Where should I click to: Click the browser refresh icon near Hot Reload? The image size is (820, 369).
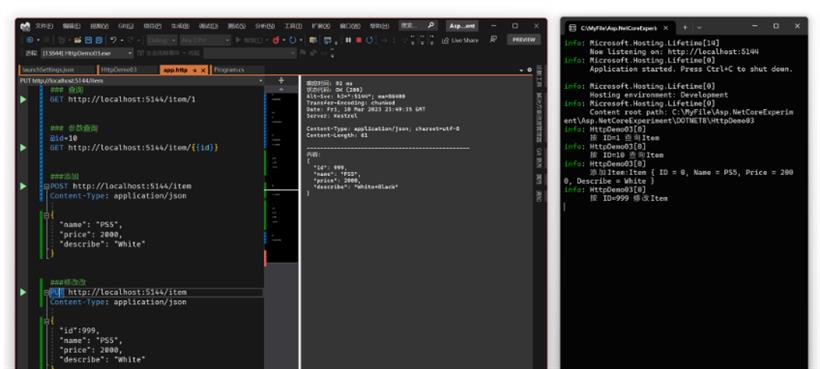(x=292, y=40)
